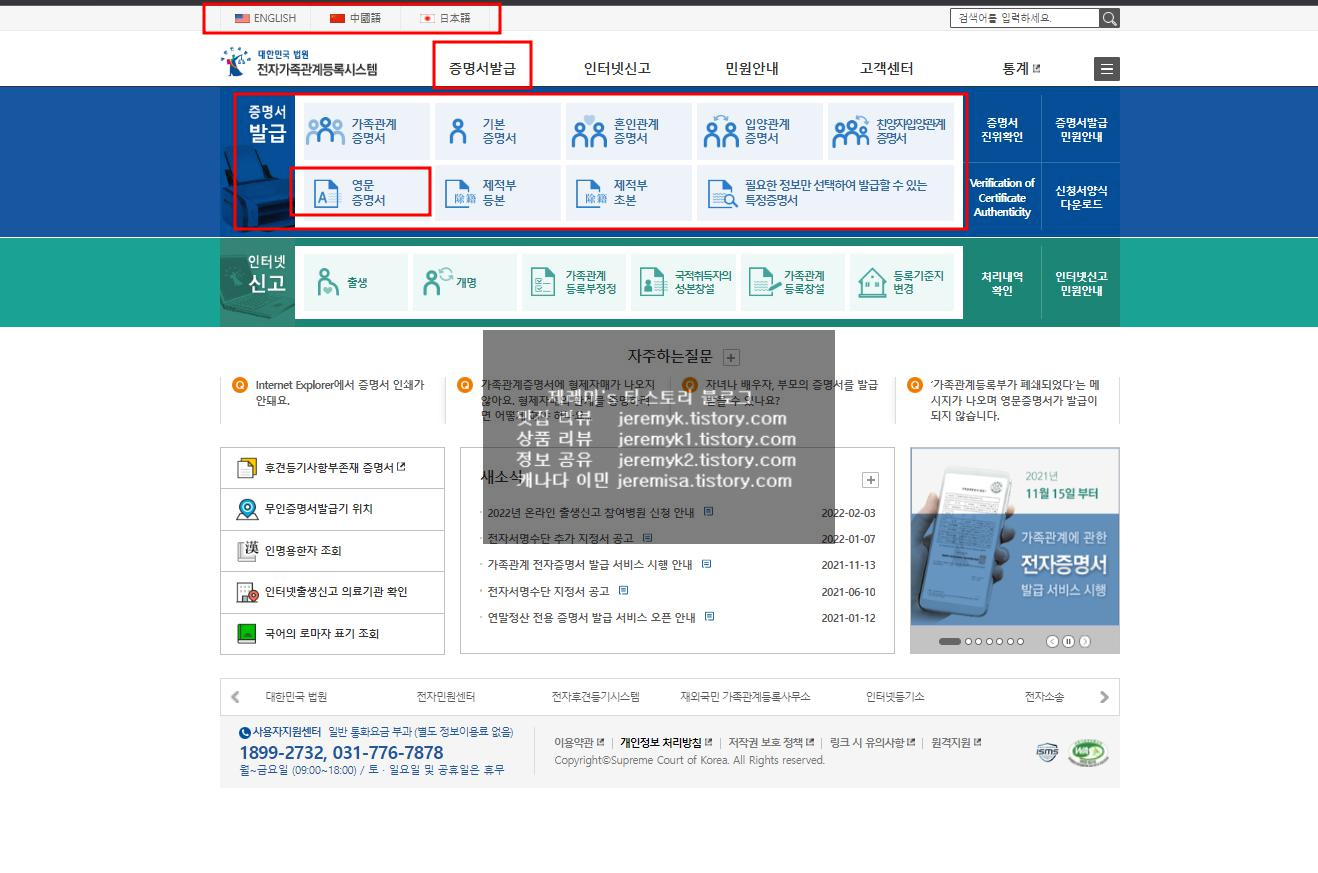Open 처리내역 확인 button
The image size is (1318, 873).
coord(1001,283)
